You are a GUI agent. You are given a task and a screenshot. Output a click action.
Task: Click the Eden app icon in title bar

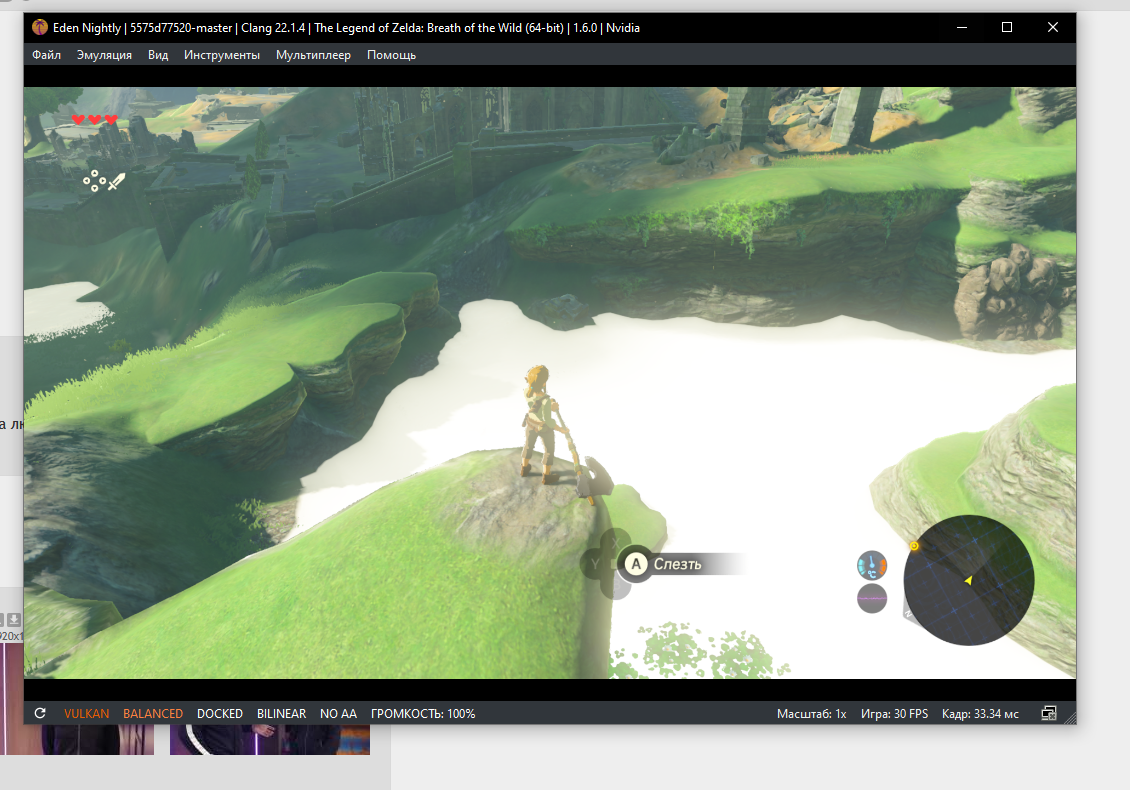40,27
